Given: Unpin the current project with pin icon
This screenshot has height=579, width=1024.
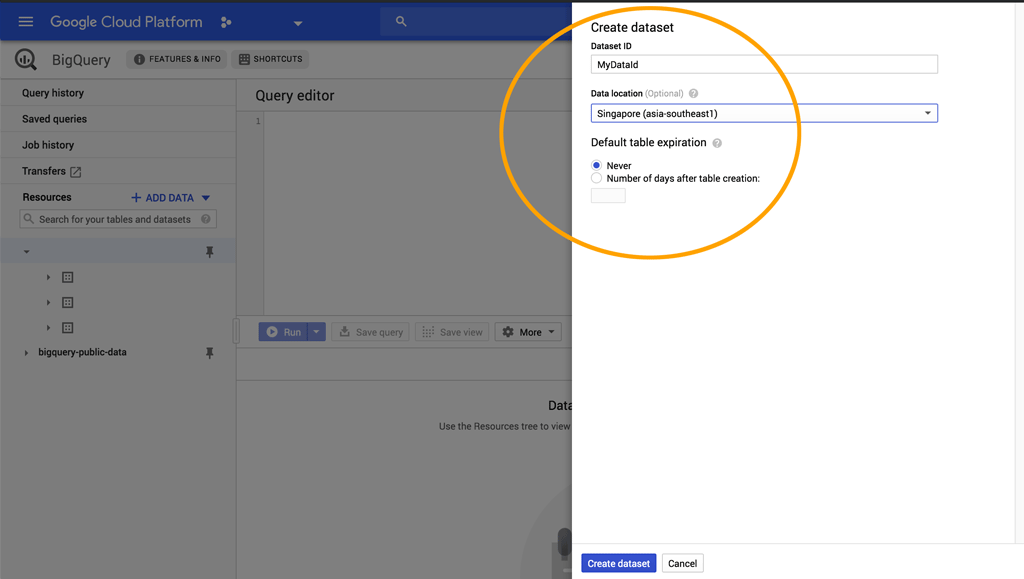Looking at the screenshot, I should tap(210, 252).
